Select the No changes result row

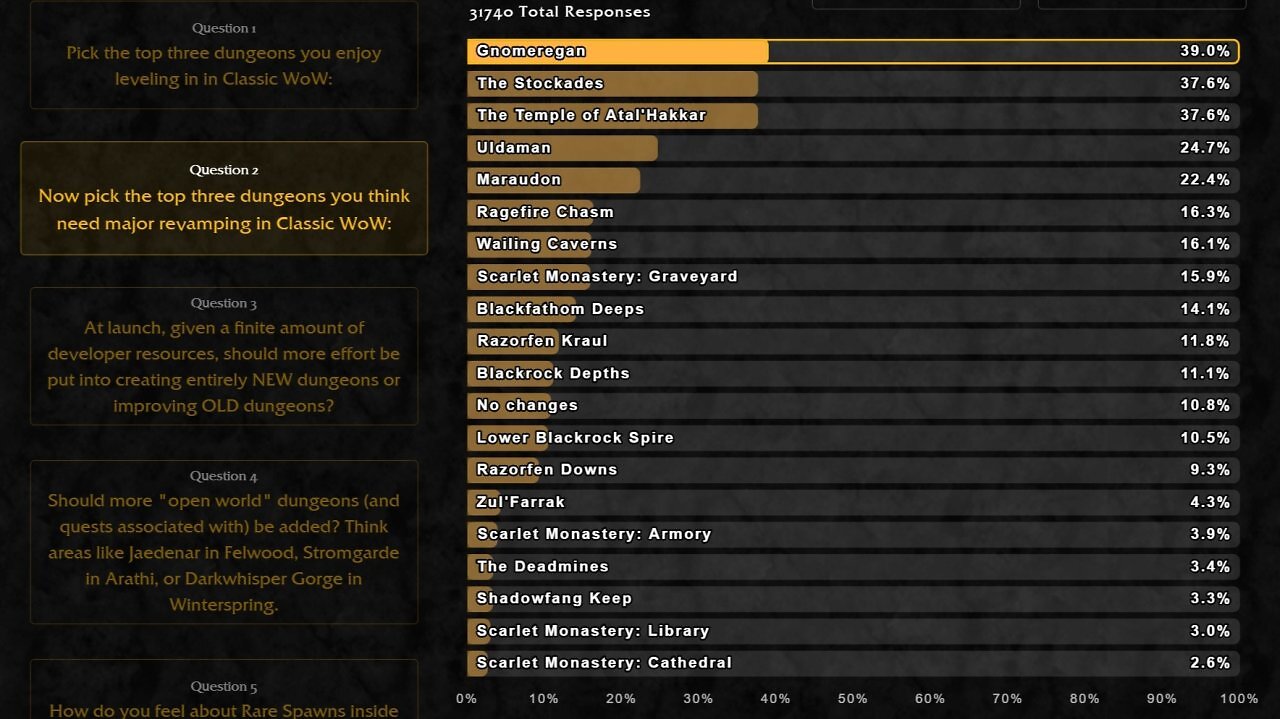coord(853,405)
